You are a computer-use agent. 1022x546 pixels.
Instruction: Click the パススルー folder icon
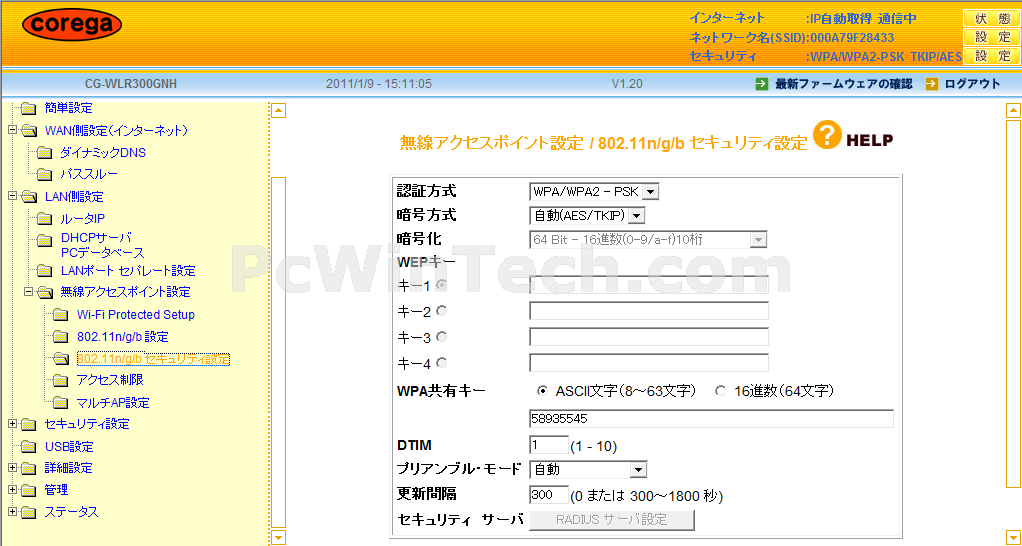click(44, 174)
